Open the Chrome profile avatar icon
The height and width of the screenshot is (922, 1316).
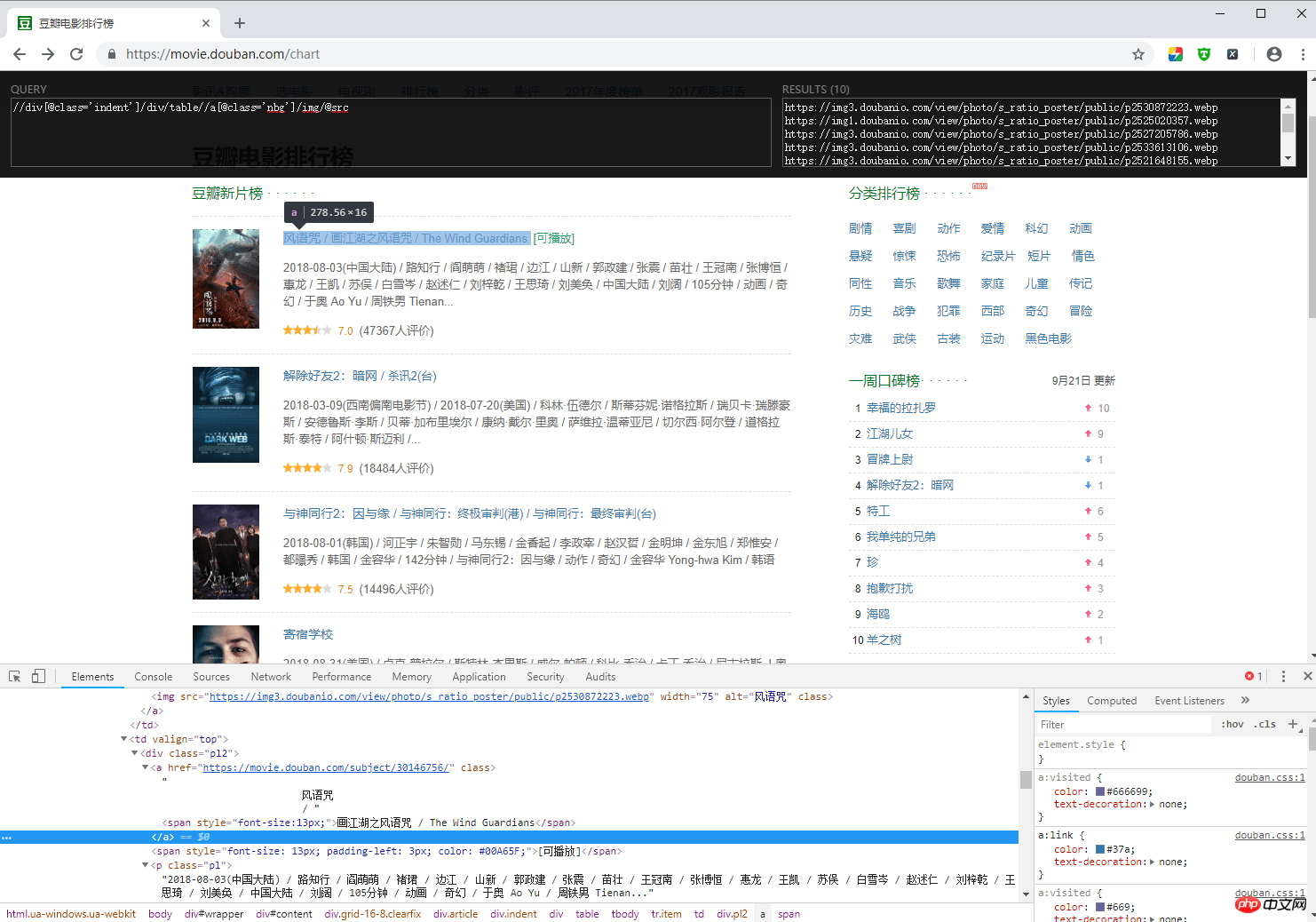[1274, 54]
